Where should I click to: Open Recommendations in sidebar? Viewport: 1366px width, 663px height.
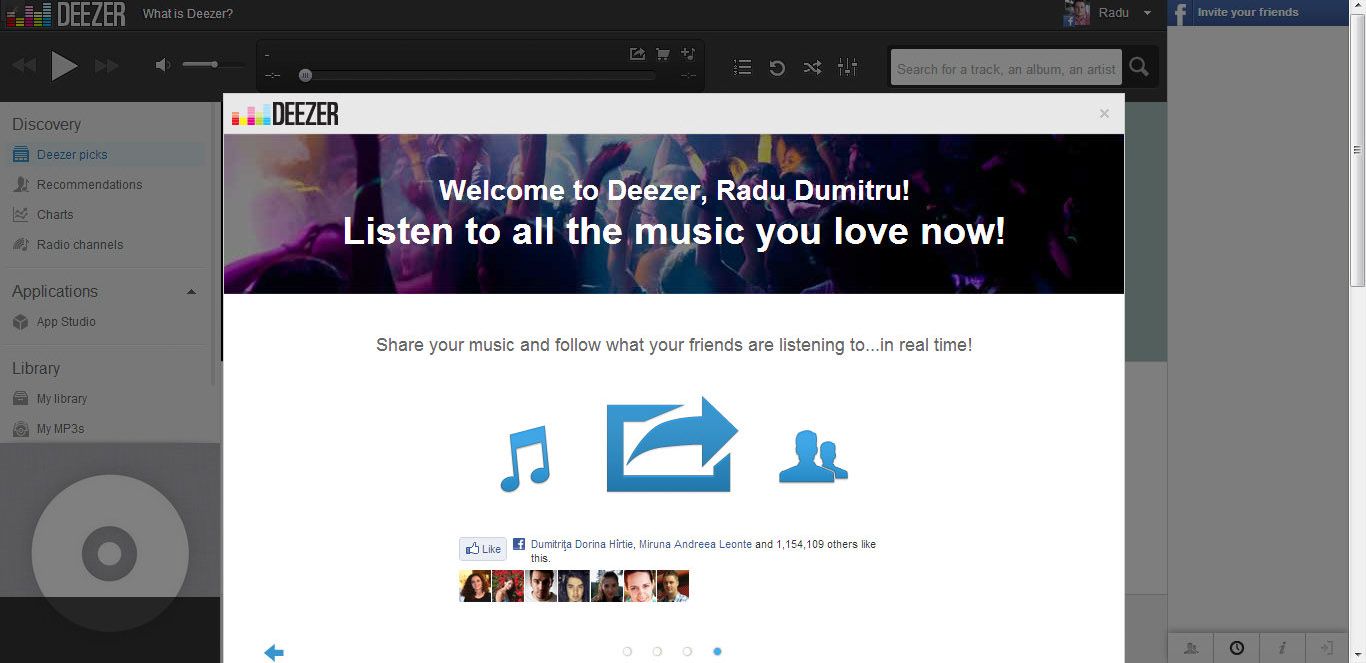(x=89, y=185)
